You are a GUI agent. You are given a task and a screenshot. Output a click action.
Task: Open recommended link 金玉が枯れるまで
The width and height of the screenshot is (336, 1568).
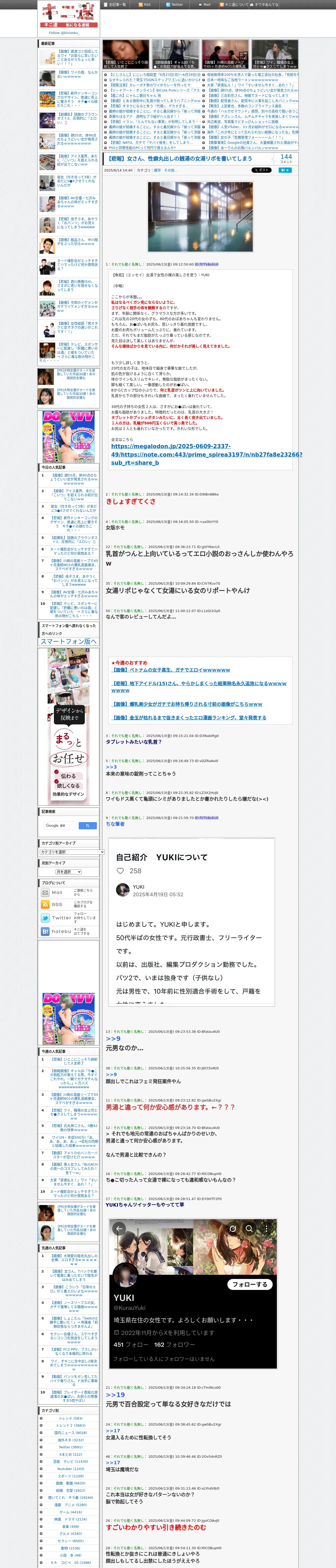click(189, 718)
